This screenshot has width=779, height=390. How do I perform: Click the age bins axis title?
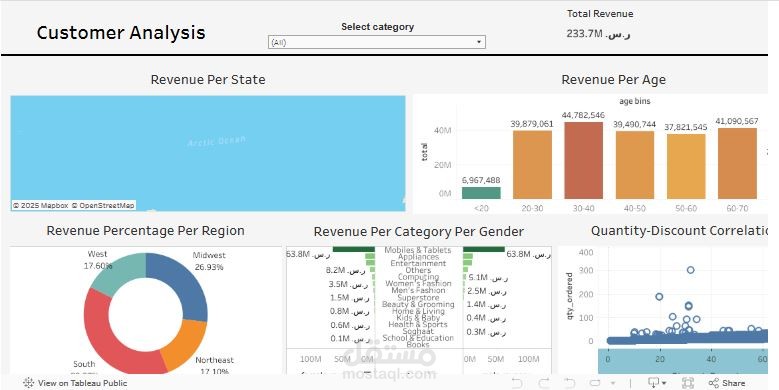point(635,101)
